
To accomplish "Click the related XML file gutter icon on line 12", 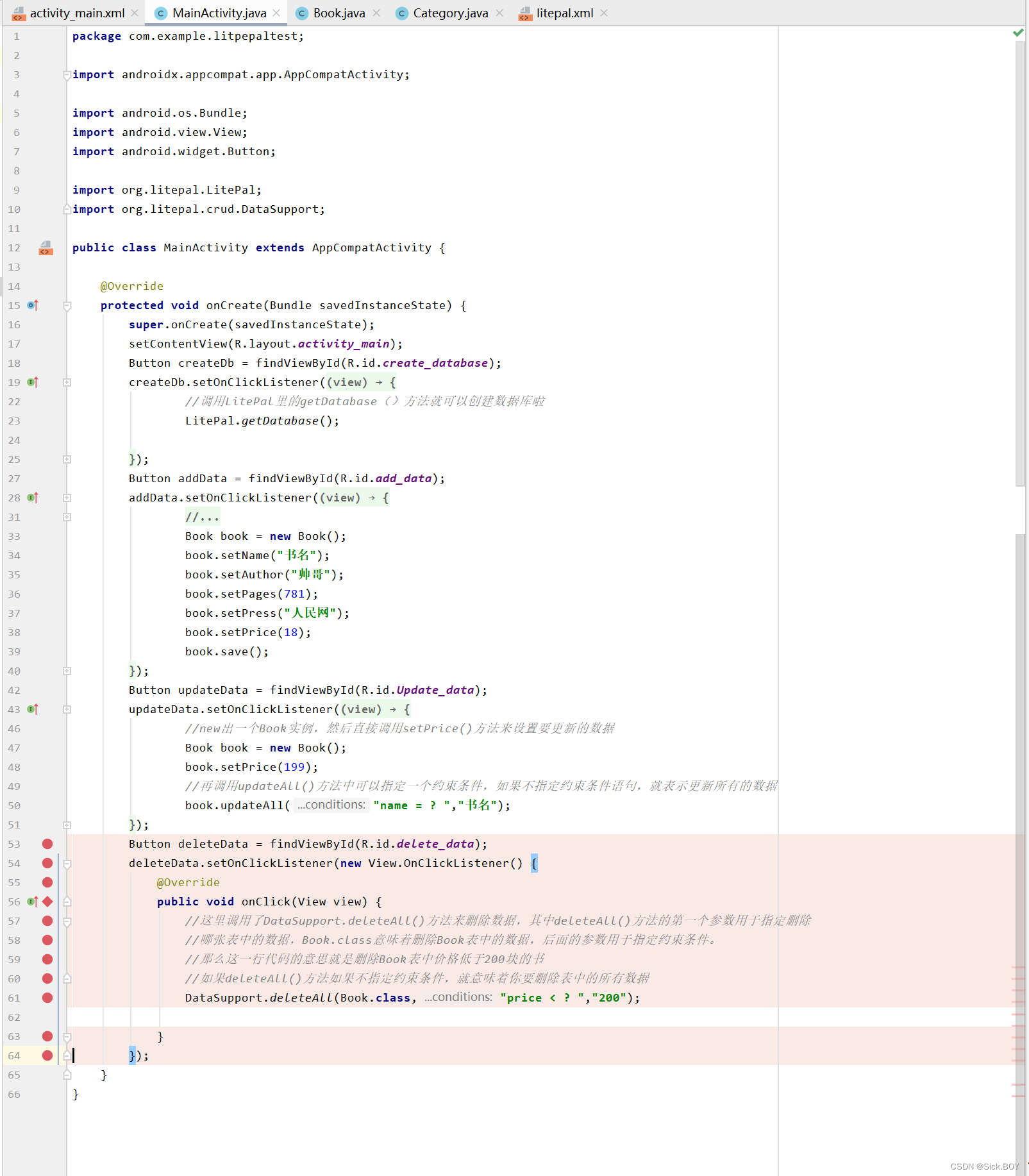I will coord(46,248).
